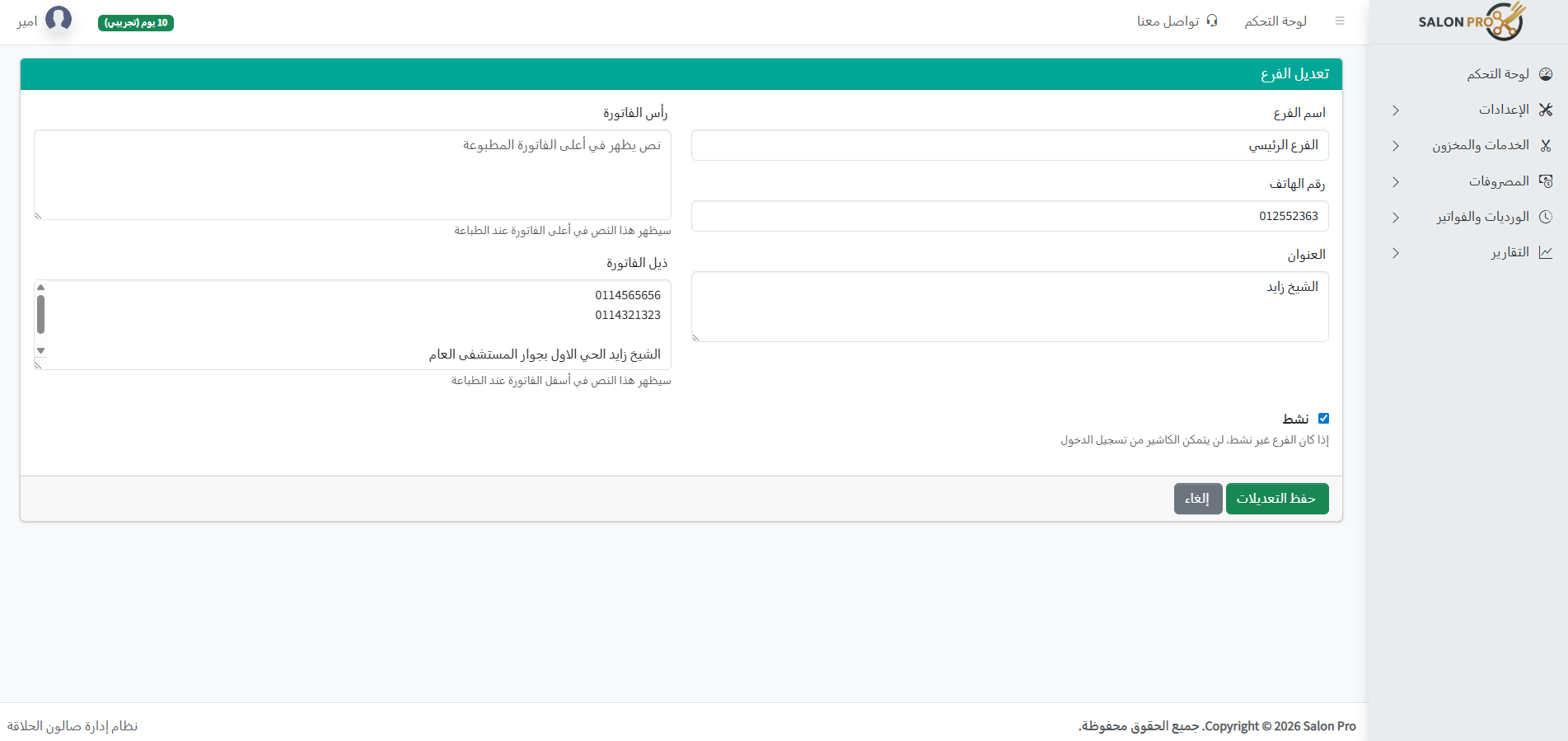
Task: Click the clock icon beside الورديات والفواتير
Action: [x=1546, y=217]
